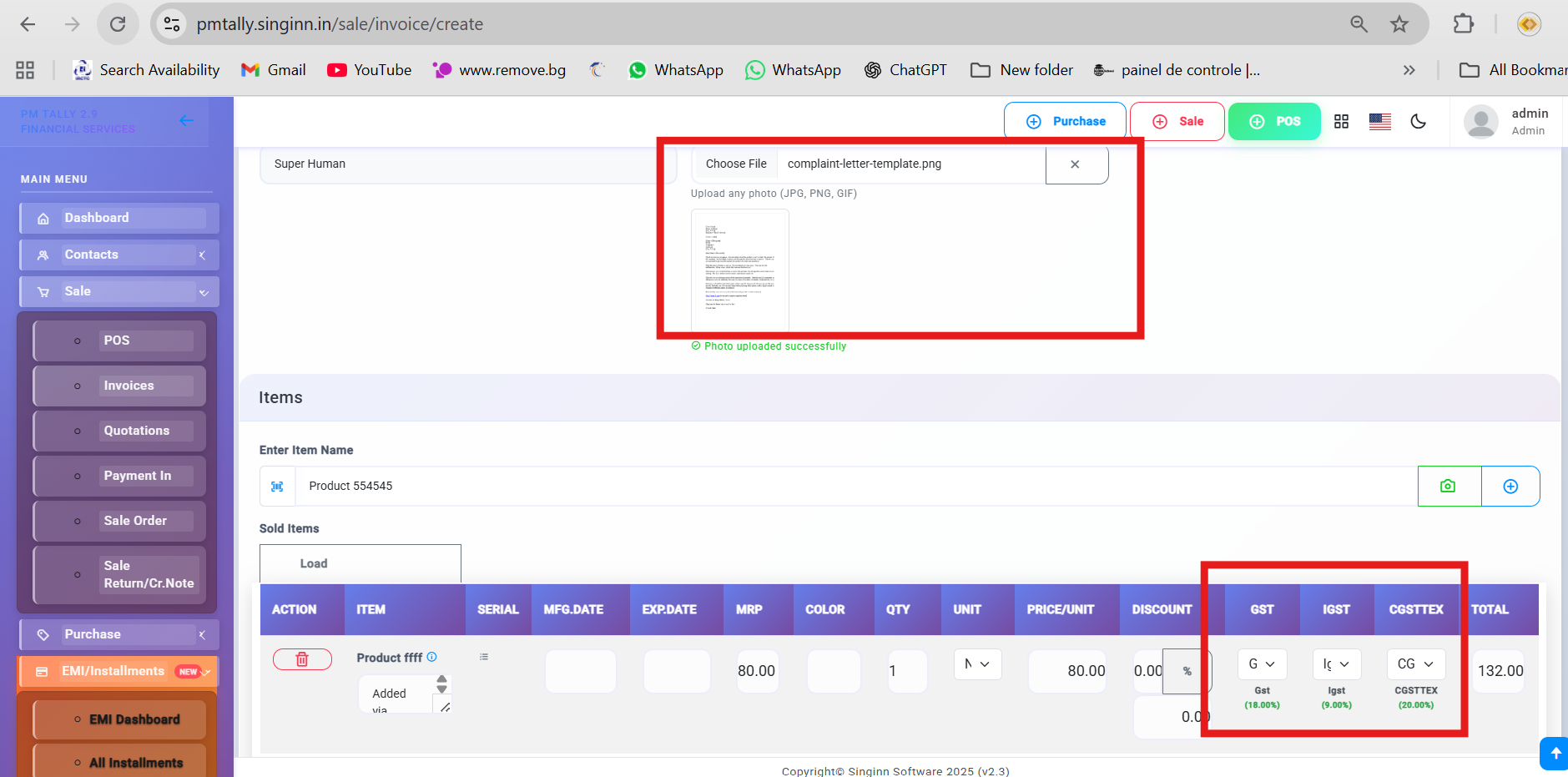Open the CGSTTEX tax dropdown
The height and width of the screenshot is (777, 1568).
click(1415, 664)
